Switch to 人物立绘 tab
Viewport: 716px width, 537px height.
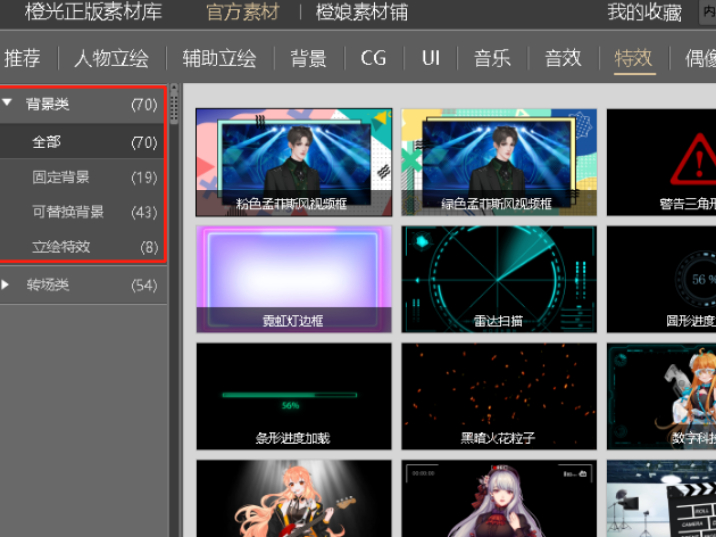tap(111, 58)
